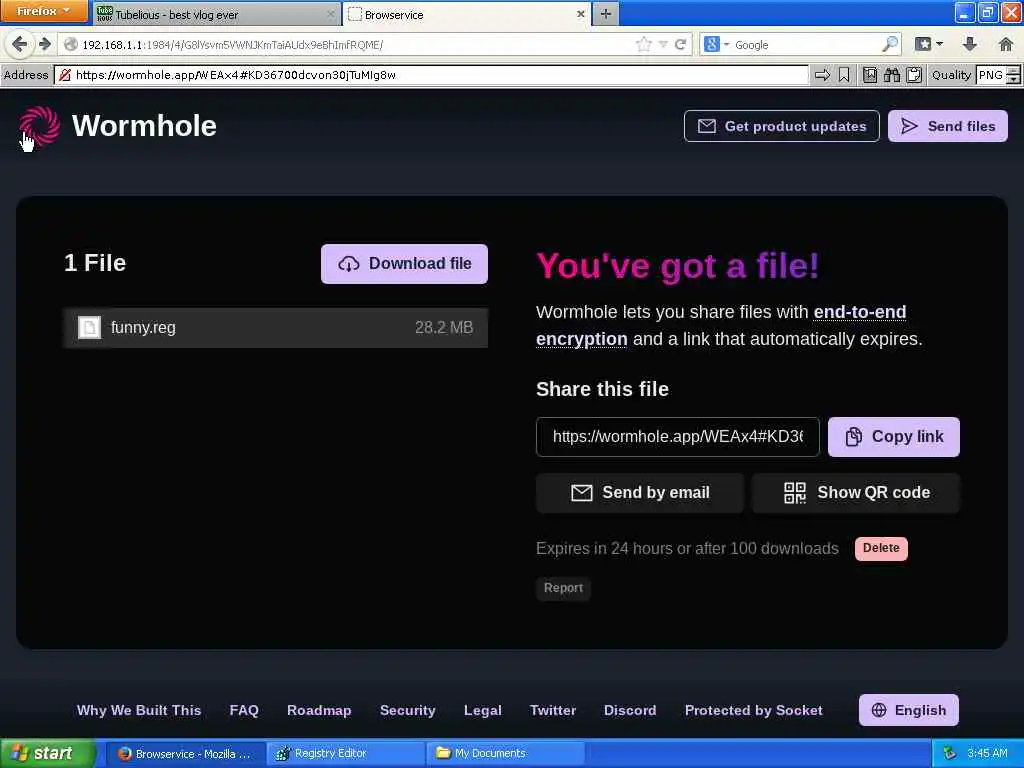Click the Download file button
The image size is (1024, 768).
[x=404, y=264]
